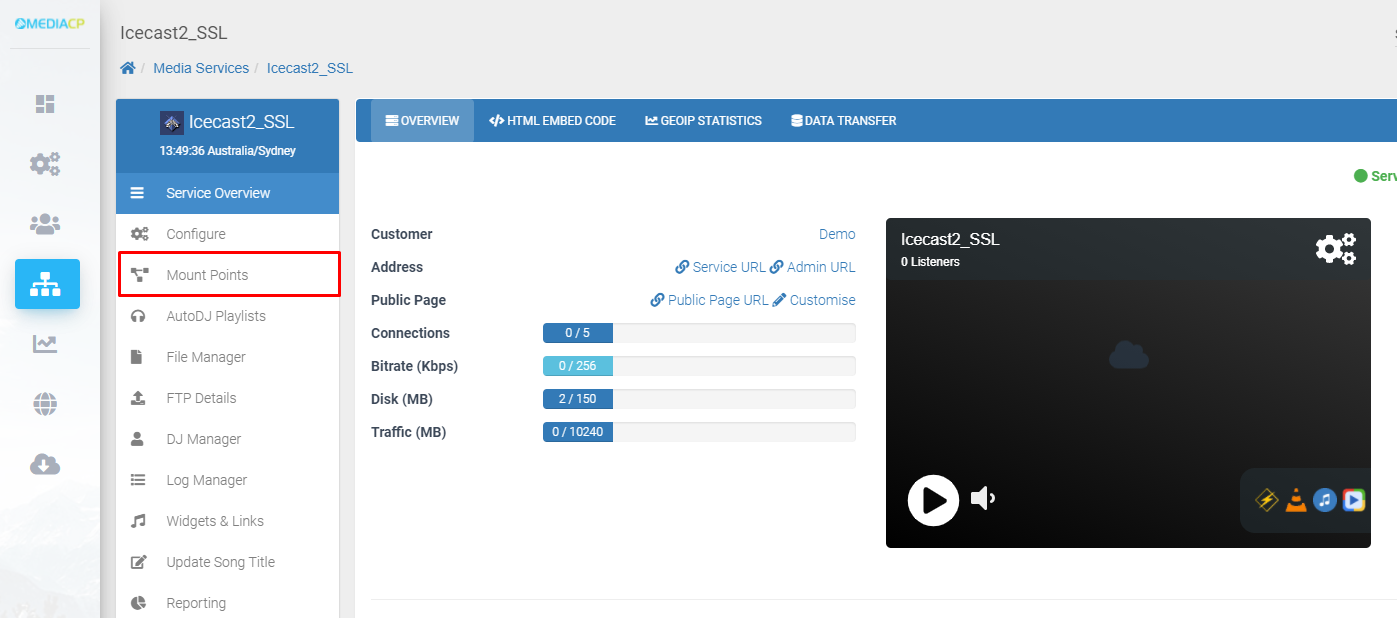Click the Customise public page link

814,300
